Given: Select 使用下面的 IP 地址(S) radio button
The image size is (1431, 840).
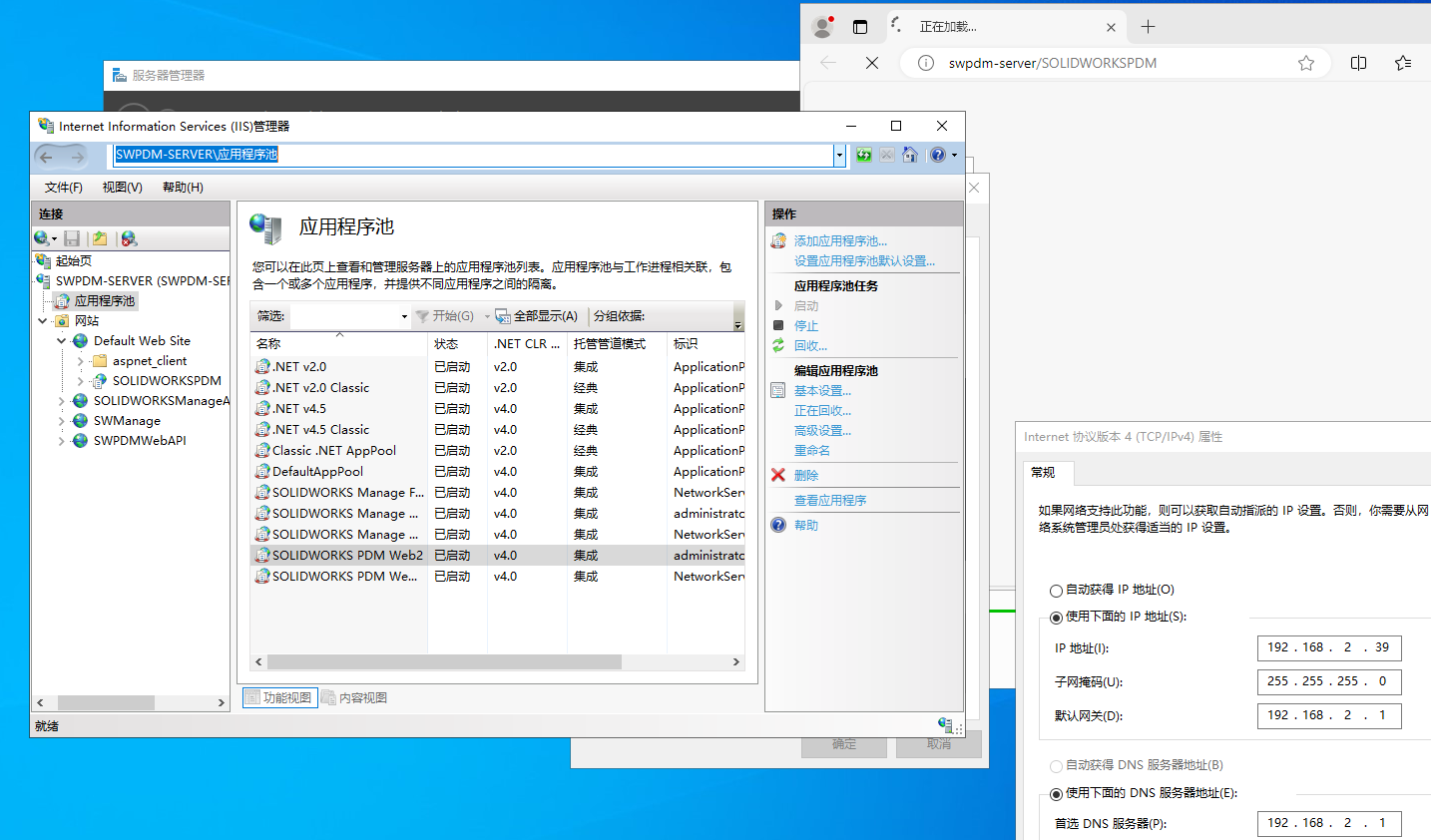Looking at the screenshot, I should point(1056,618).
